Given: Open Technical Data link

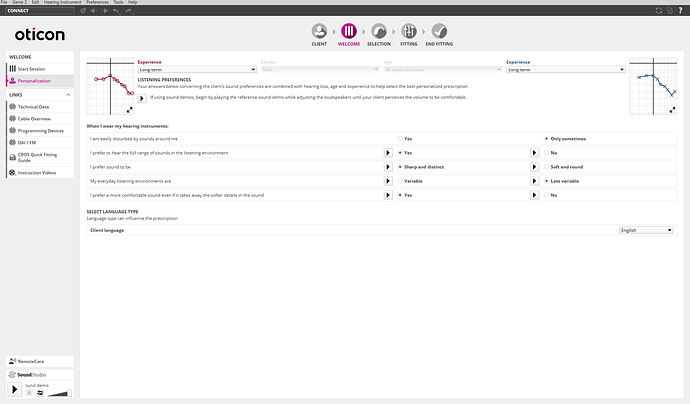Looking at the screenshot, I should (x=40, y=107).
